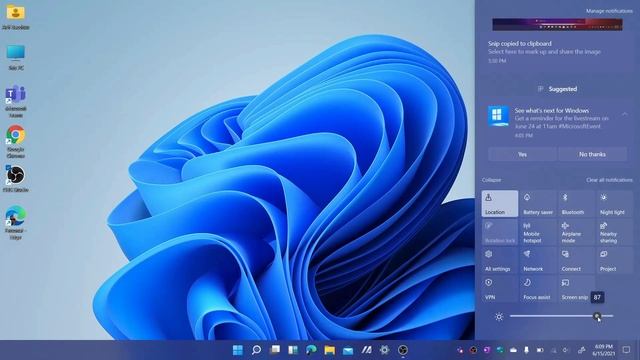Screen dimensions: 640x360
Task: Click the OneDrive cloud tray icon
Action: click(x=513, y=350)
